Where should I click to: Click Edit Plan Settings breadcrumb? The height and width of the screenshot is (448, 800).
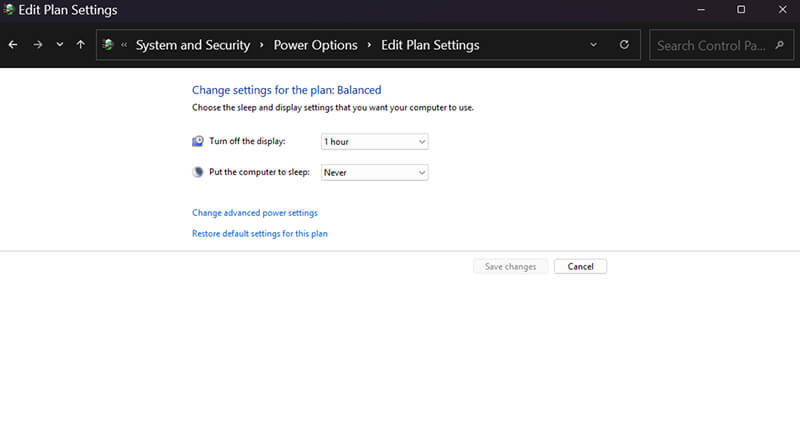430,45
